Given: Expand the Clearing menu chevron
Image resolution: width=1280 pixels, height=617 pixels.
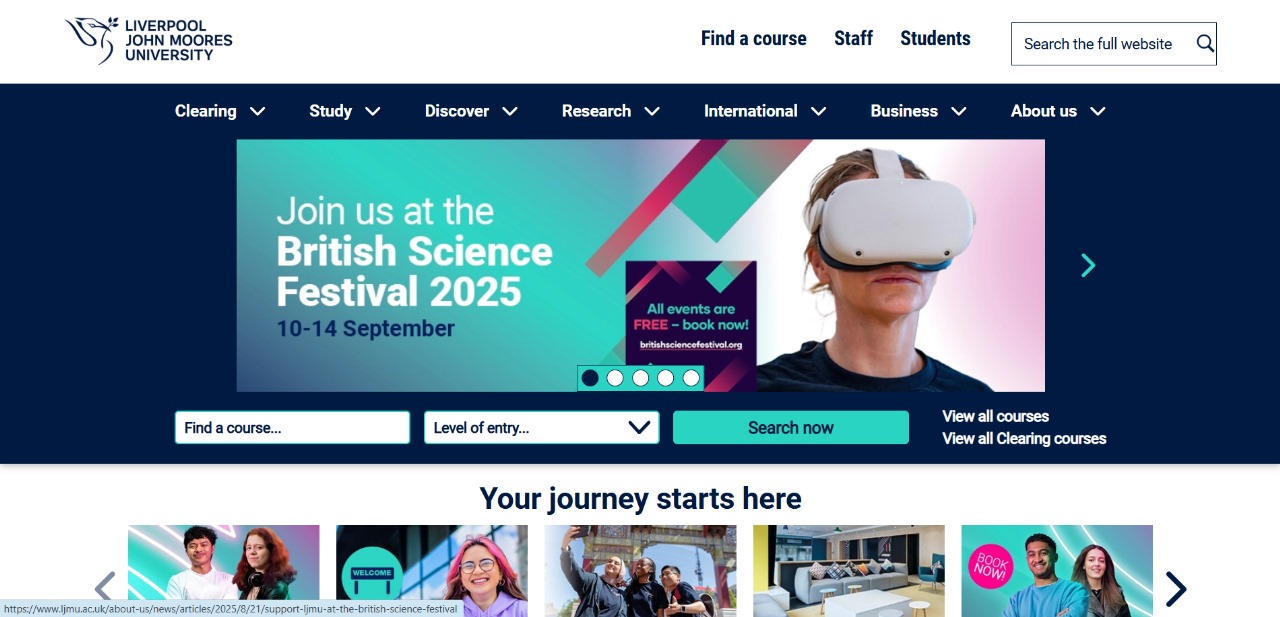Looking at the screenshot, I should [258, 111].
